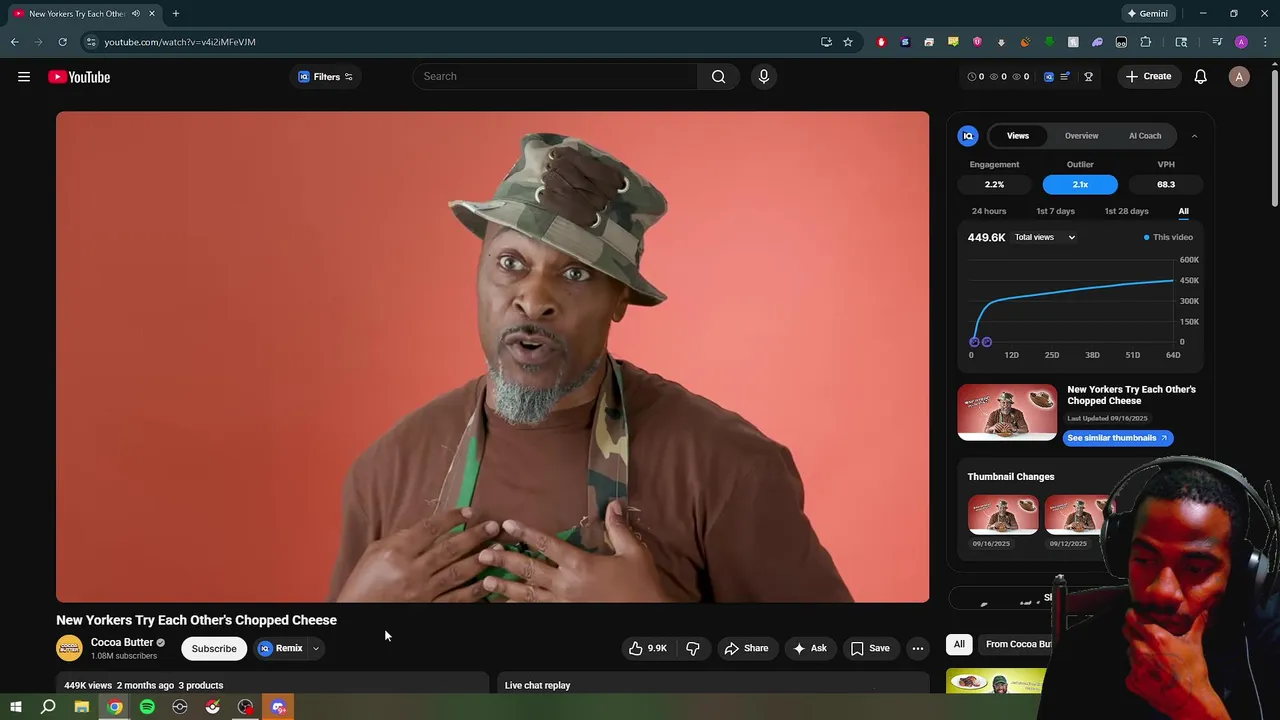Open the vidIQ Filters control

tap(326, 77)
